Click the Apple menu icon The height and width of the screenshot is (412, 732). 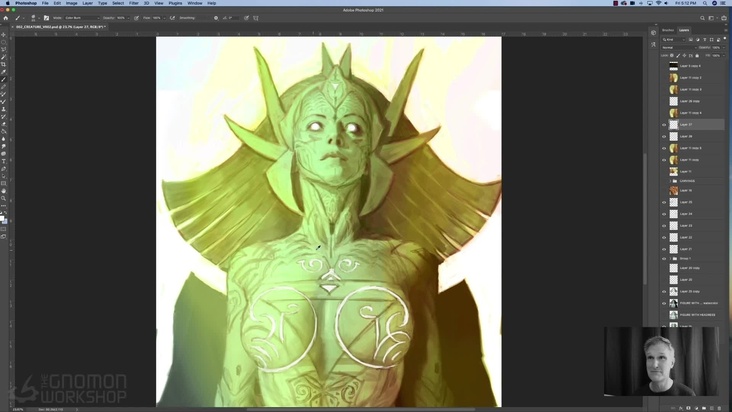(x=6, y=3)
